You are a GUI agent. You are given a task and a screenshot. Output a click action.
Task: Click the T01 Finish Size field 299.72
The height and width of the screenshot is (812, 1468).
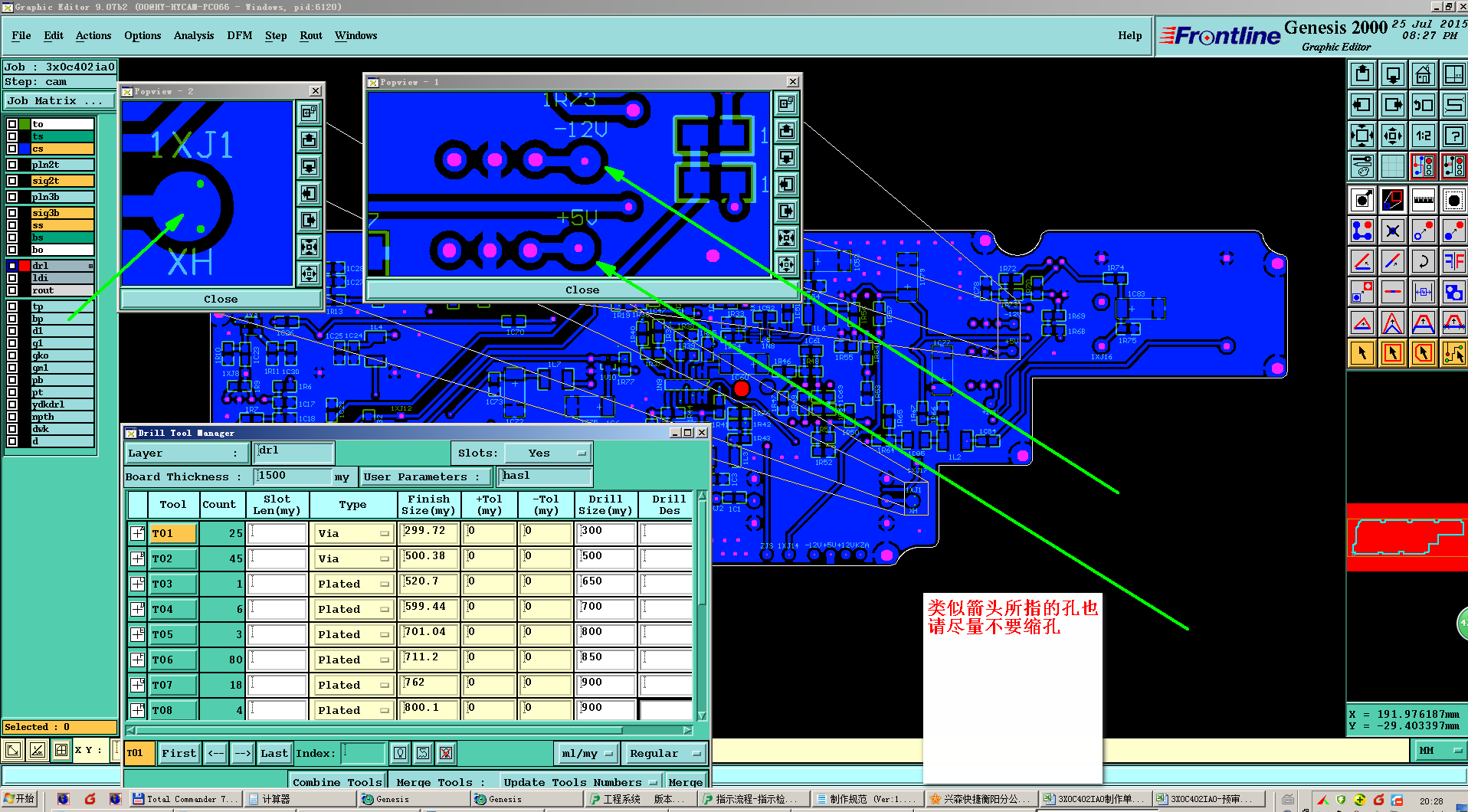(x=429, y=532)
